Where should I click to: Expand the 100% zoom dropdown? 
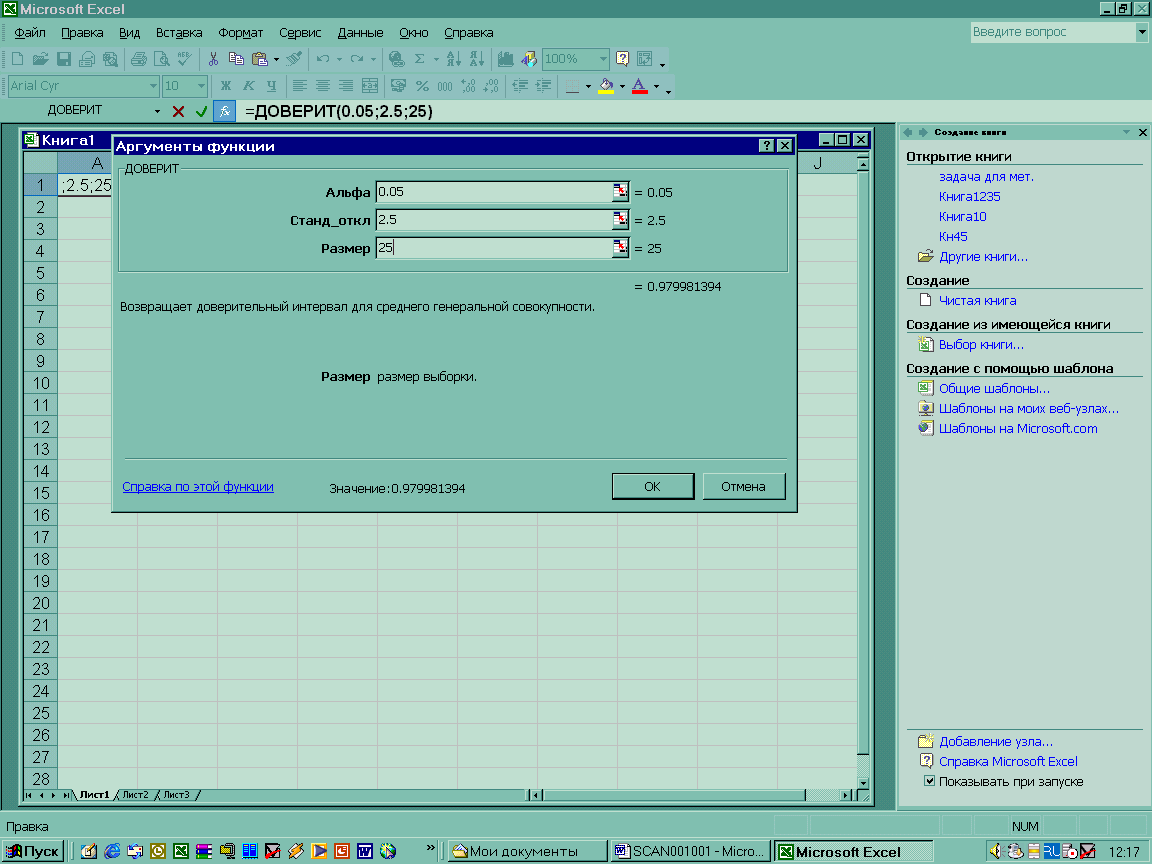click(602, 59)
